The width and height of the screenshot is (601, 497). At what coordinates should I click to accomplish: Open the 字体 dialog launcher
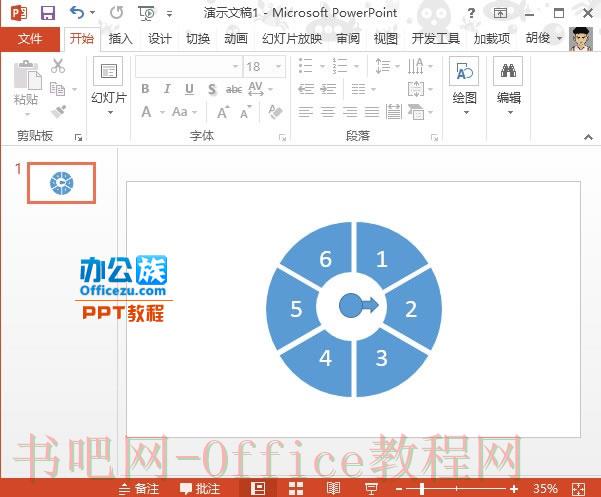282,138
